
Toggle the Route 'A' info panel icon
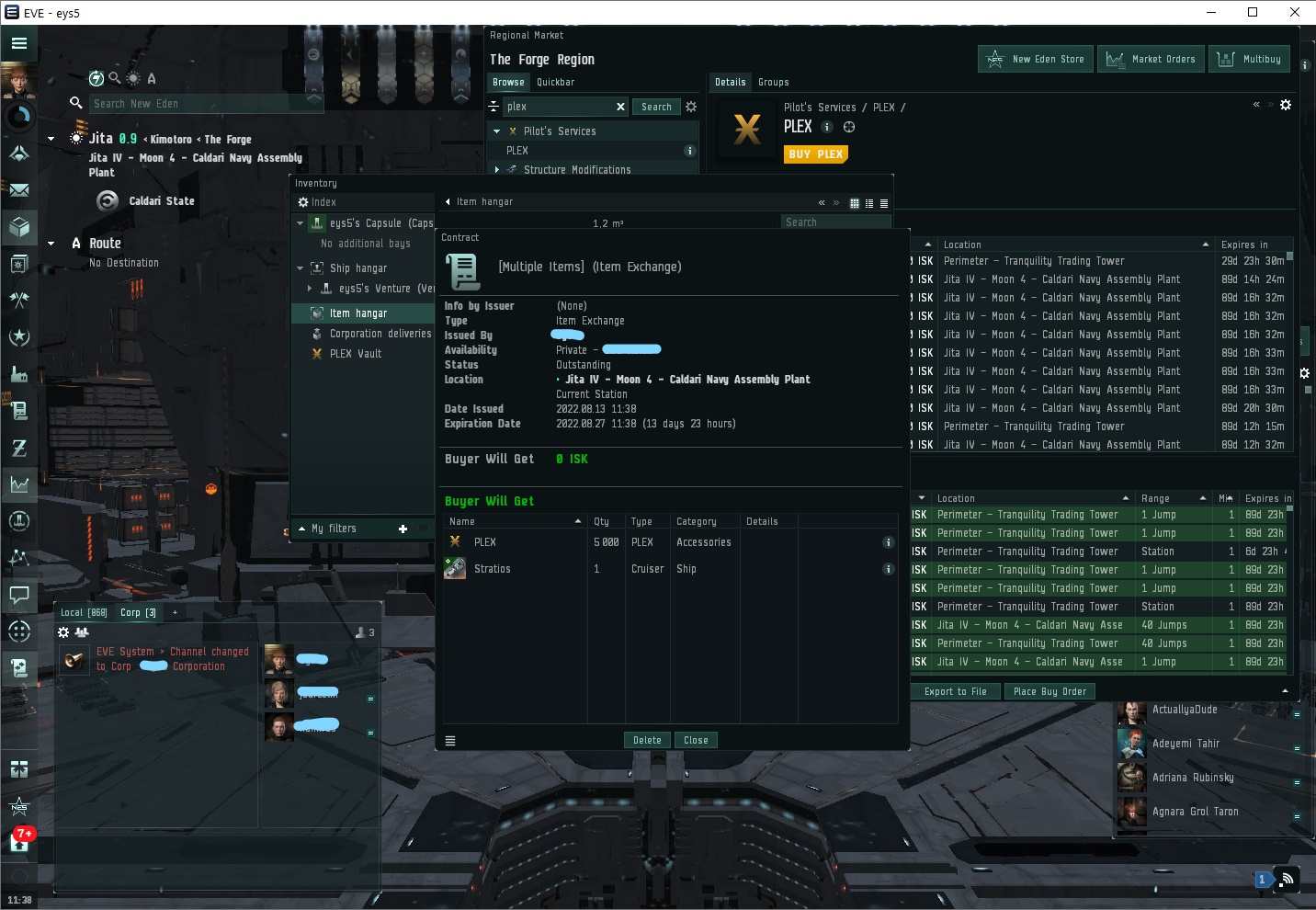(152, 78)
